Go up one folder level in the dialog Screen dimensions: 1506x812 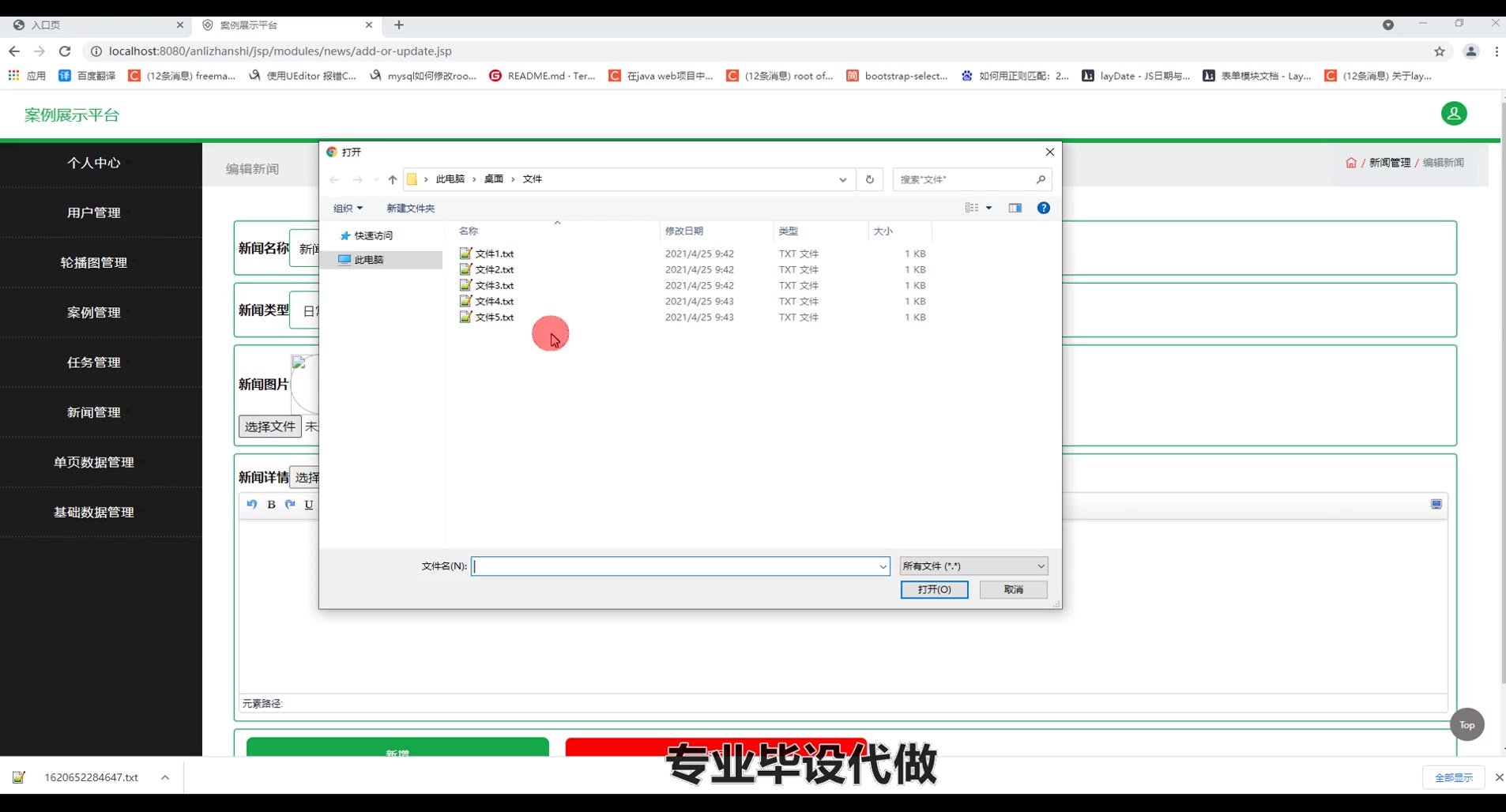click(x=393, y=179)
